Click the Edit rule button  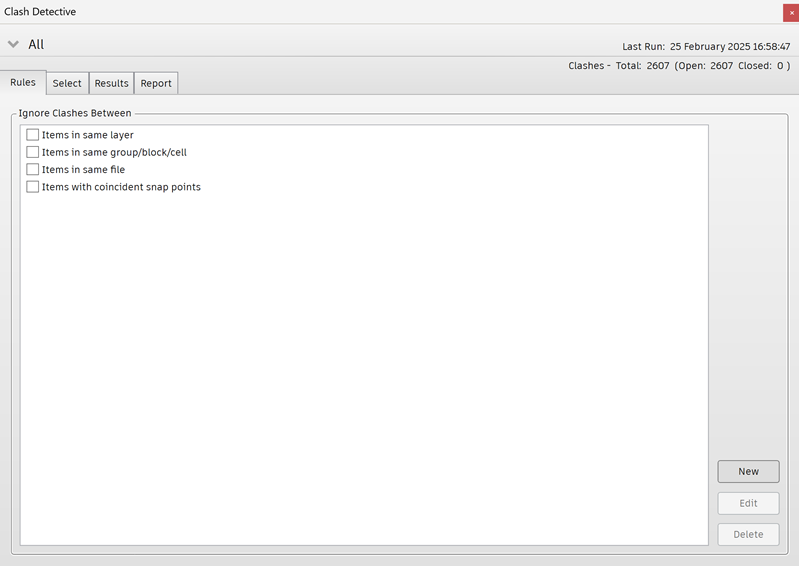pyautogui.click(x=748, y=503)
